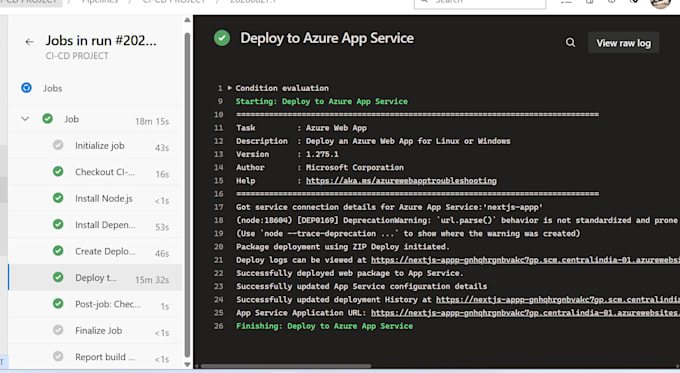The width and height of the screenshot is (680, 373).
Task: Click green check icon beside Post-job: Chec...
Action: click(58, 304)
